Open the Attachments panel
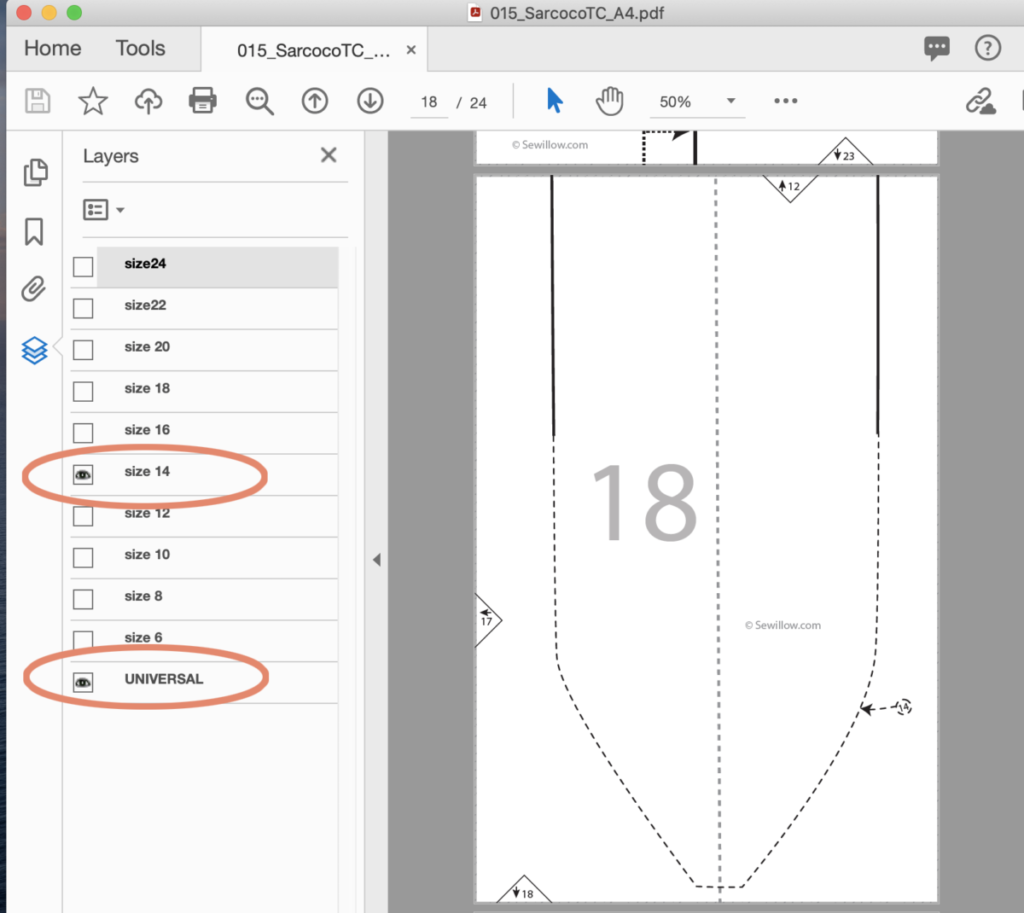1024x913 pixels. 36,289
